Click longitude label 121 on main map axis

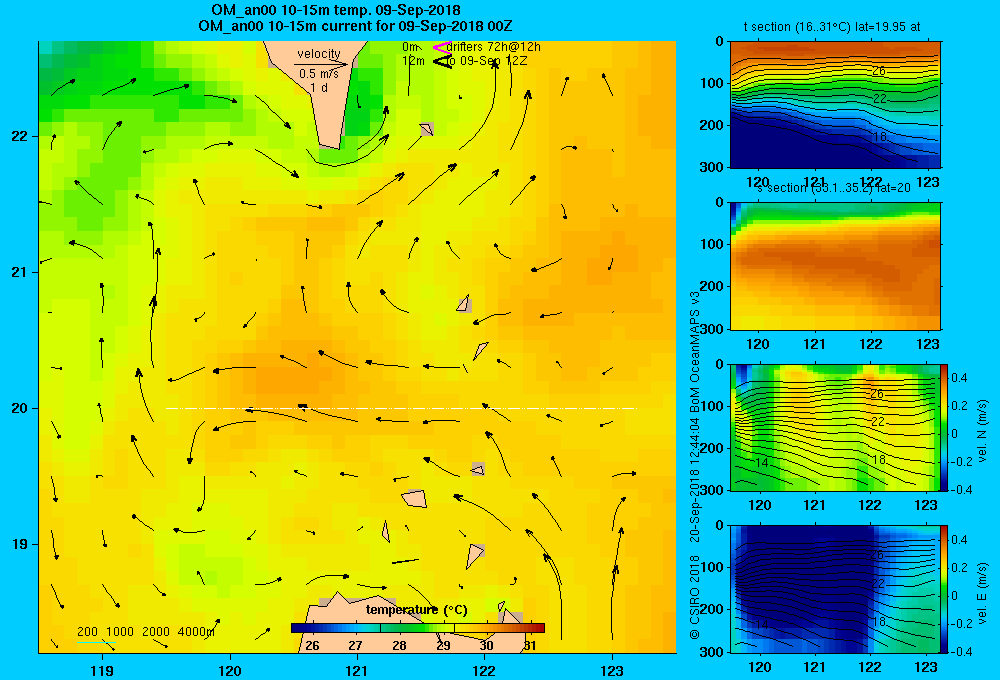[357, 670]
